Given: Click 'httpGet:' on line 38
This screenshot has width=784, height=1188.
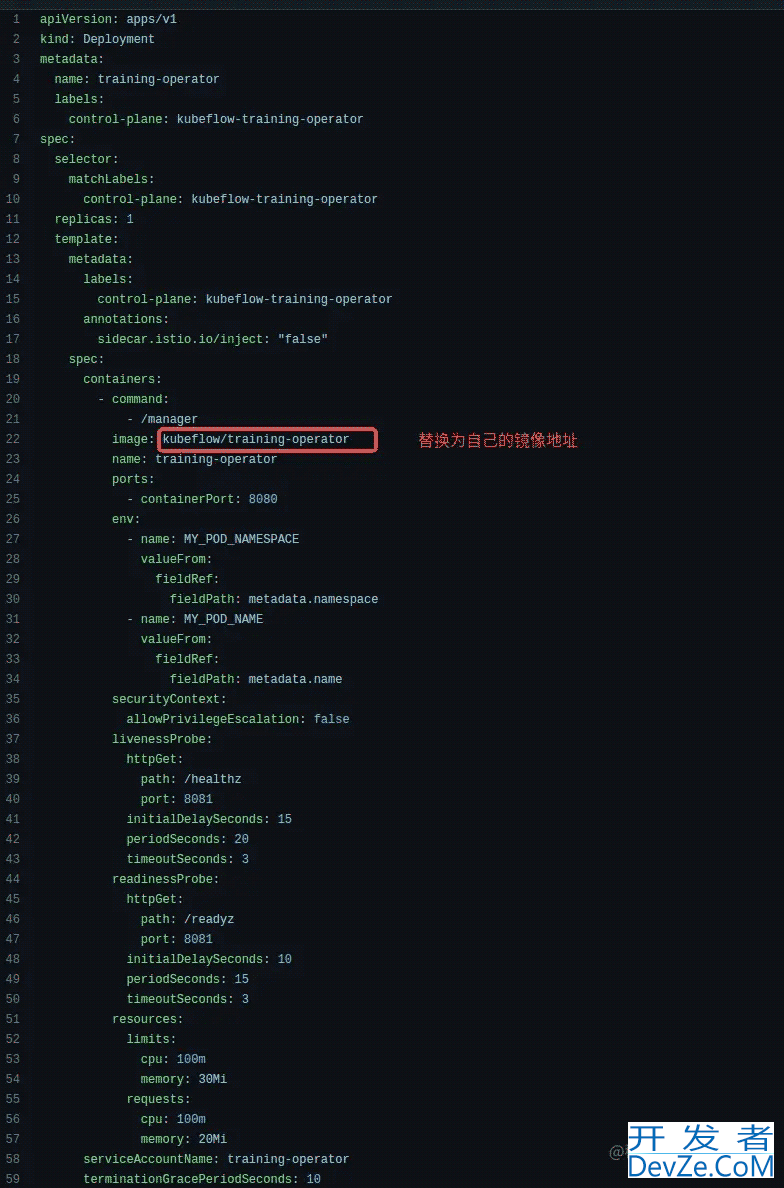Looking at the screenshot, I should pyautogui.click(x=155, y=759).
